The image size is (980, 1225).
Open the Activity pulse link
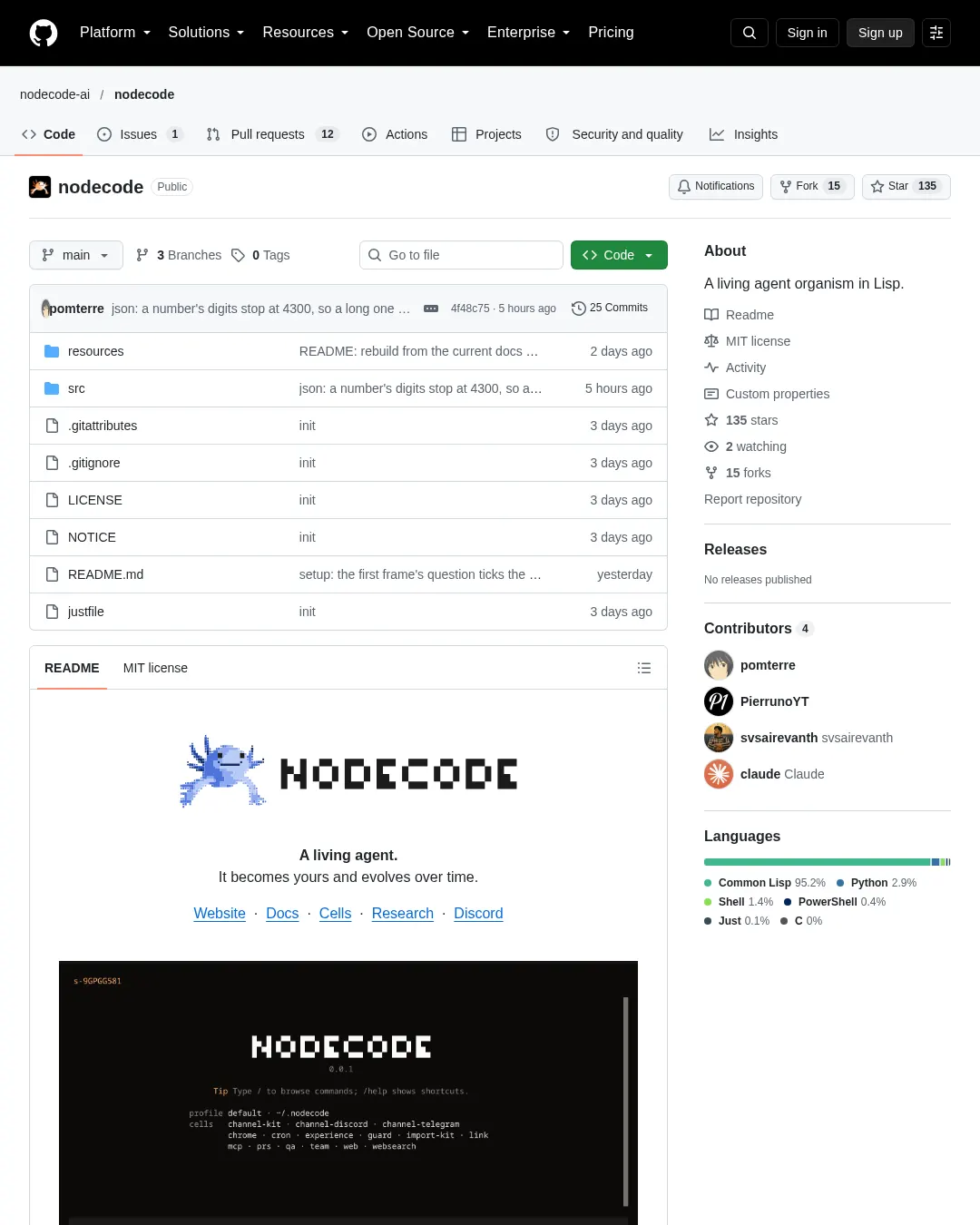(735, 367)
